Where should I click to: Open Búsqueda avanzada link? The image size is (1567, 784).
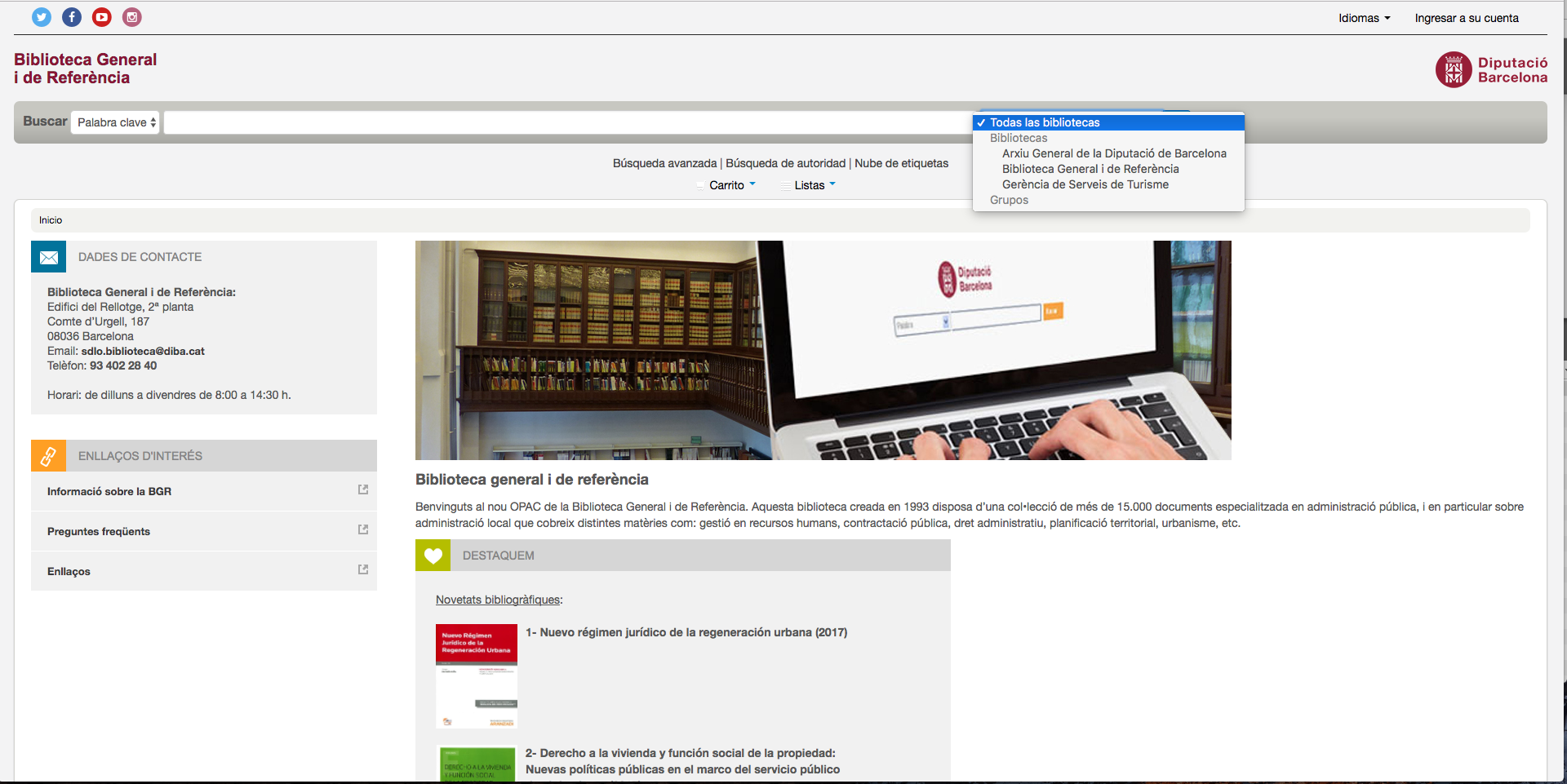click(664, 163)
